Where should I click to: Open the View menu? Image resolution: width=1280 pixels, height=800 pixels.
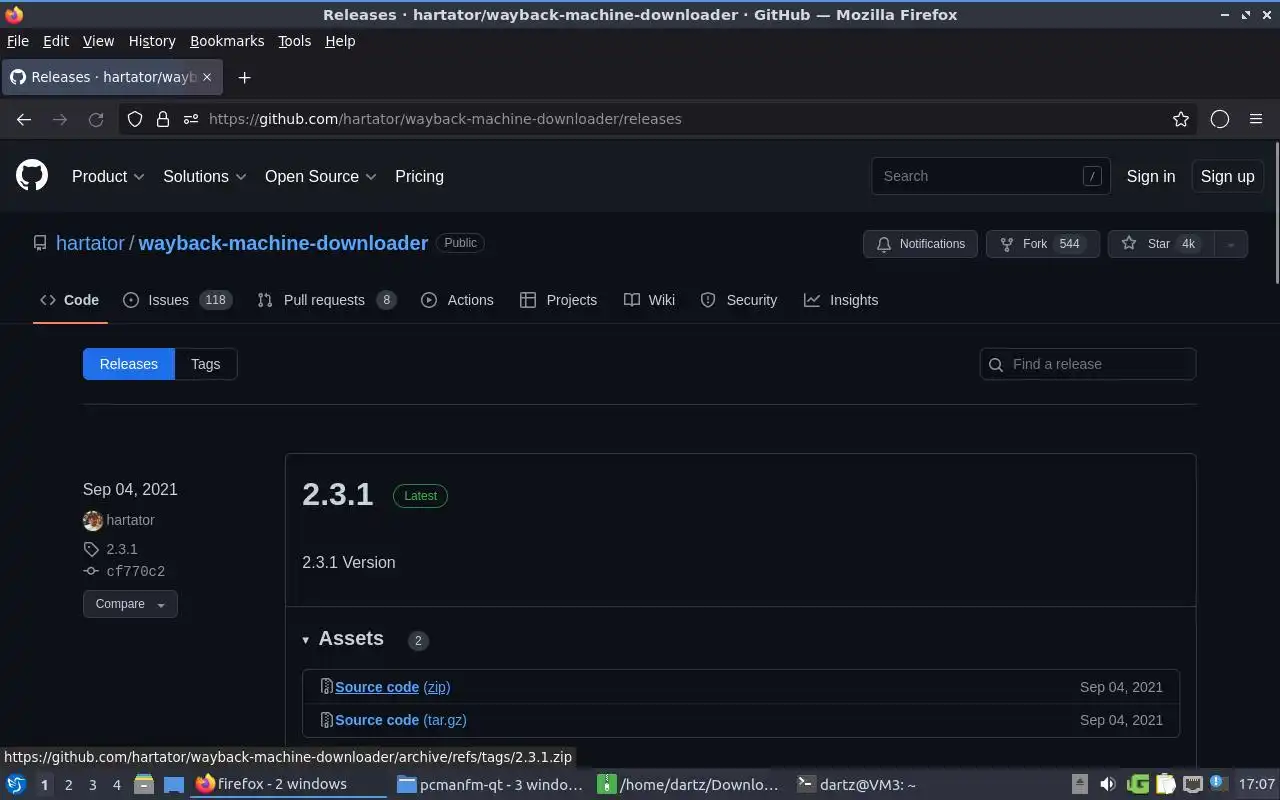[x=98, y=41]
